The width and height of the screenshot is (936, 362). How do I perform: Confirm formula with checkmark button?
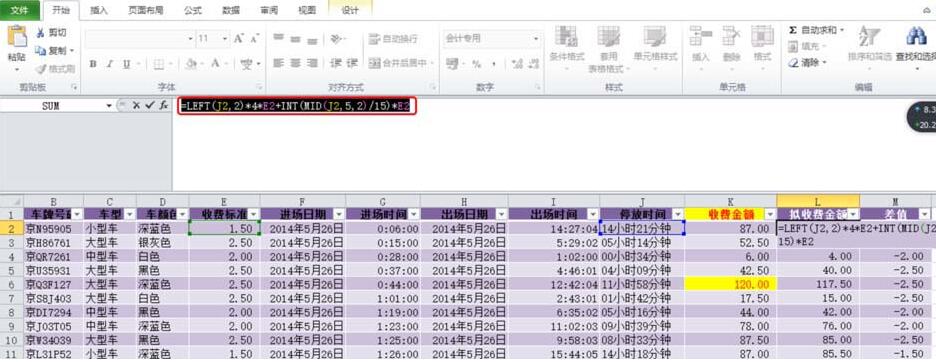point(149,105)
